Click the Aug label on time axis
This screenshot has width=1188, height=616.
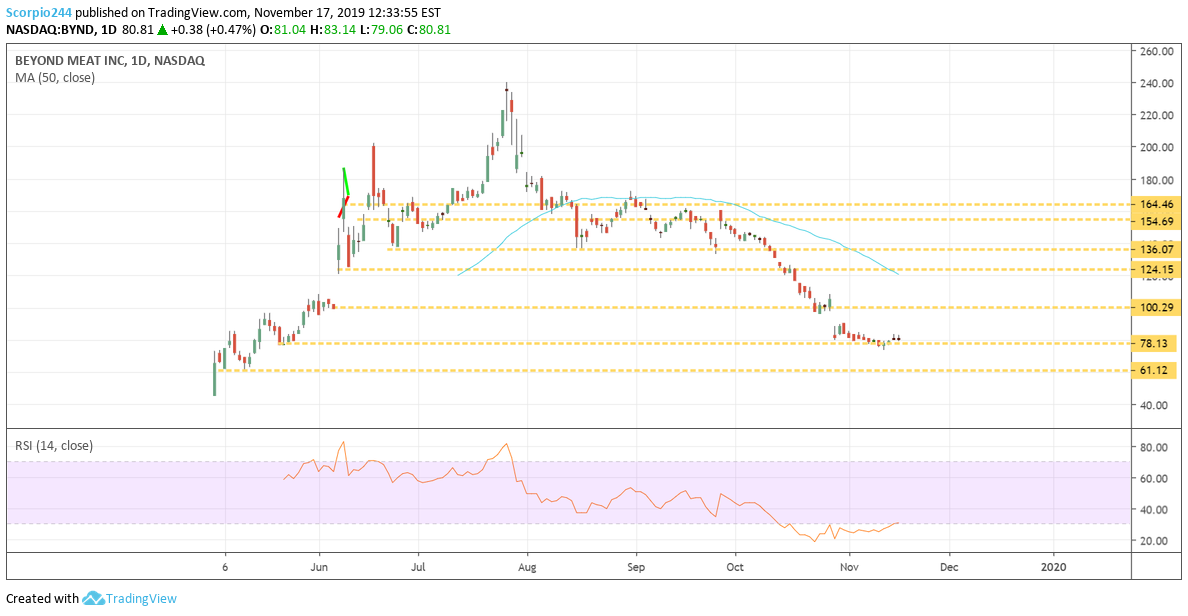click(x=527, y=567)
